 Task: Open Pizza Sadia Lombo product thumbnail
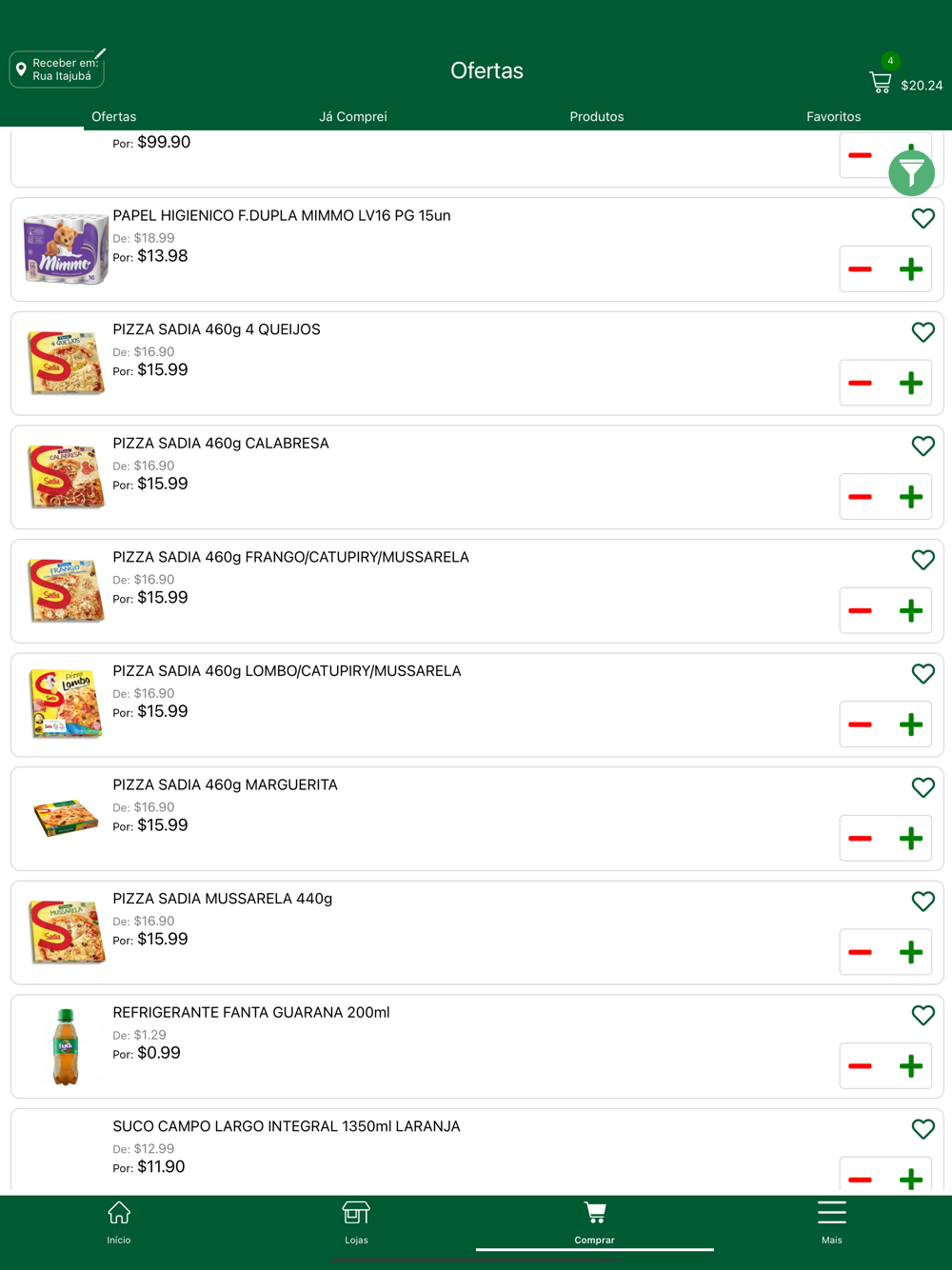tap(66, 704)
